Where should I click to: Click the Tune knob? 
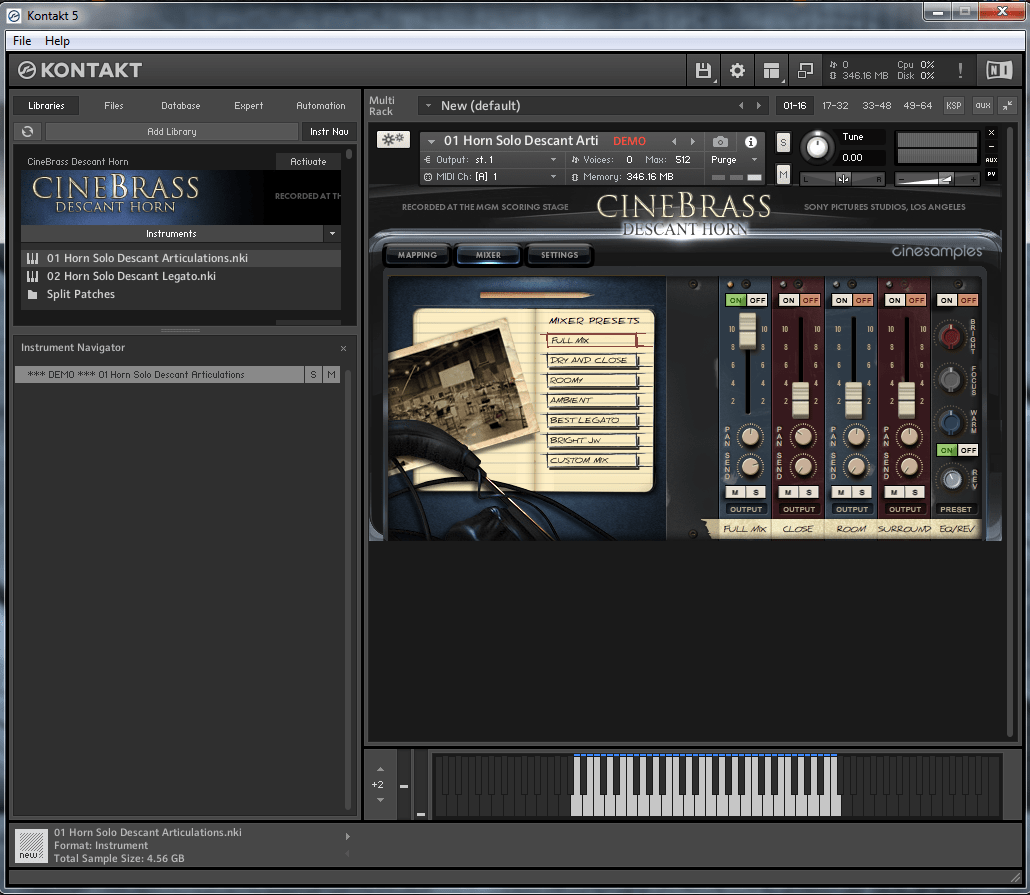[x=817, y=147]
